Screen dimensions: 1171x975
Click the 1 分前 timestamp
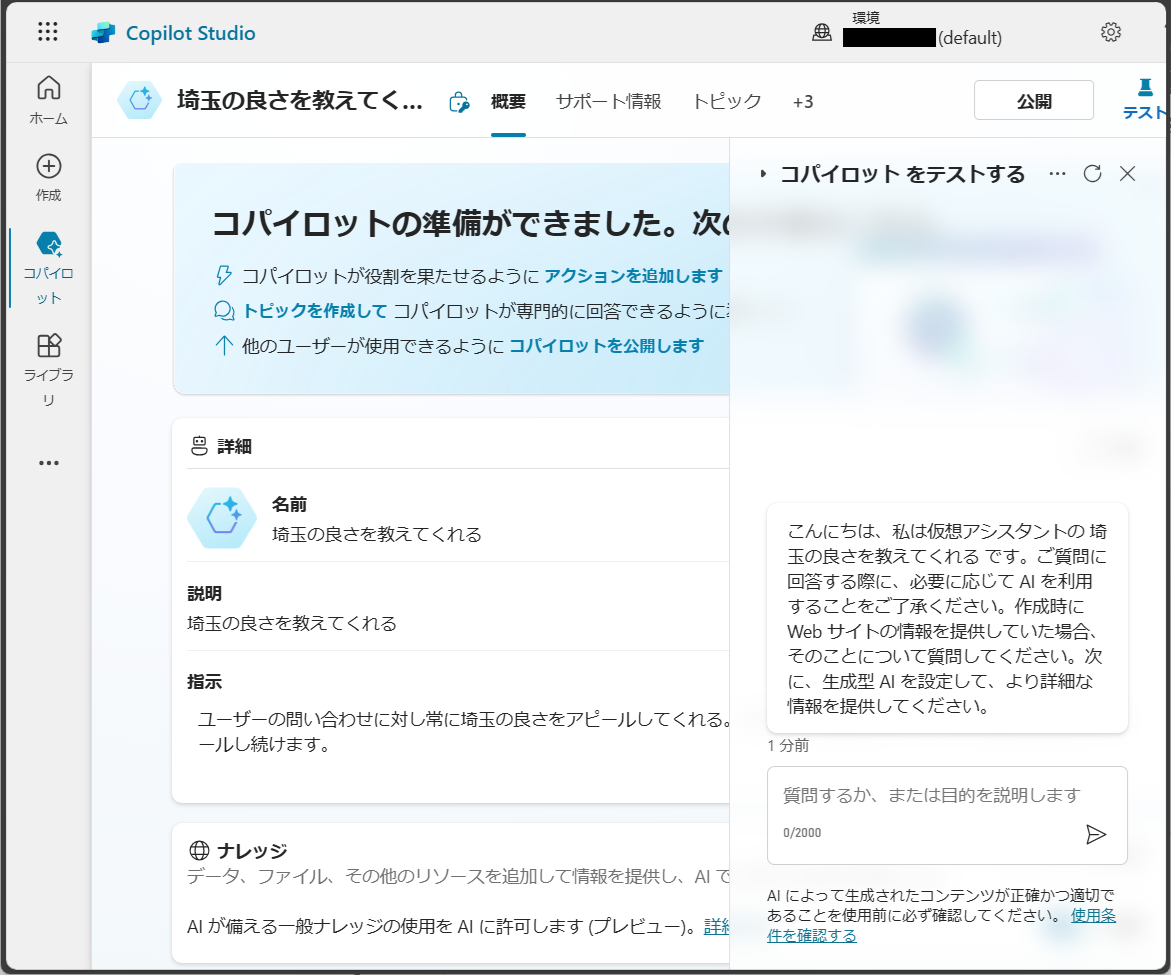pos(788,745)
